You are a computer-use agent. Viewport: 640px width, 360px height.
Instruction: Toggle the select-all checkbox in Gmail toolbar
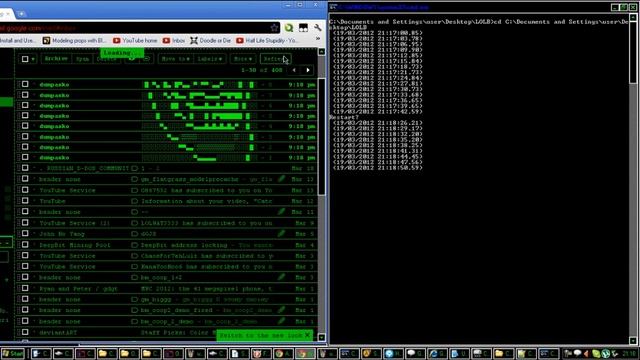(25, 59)
